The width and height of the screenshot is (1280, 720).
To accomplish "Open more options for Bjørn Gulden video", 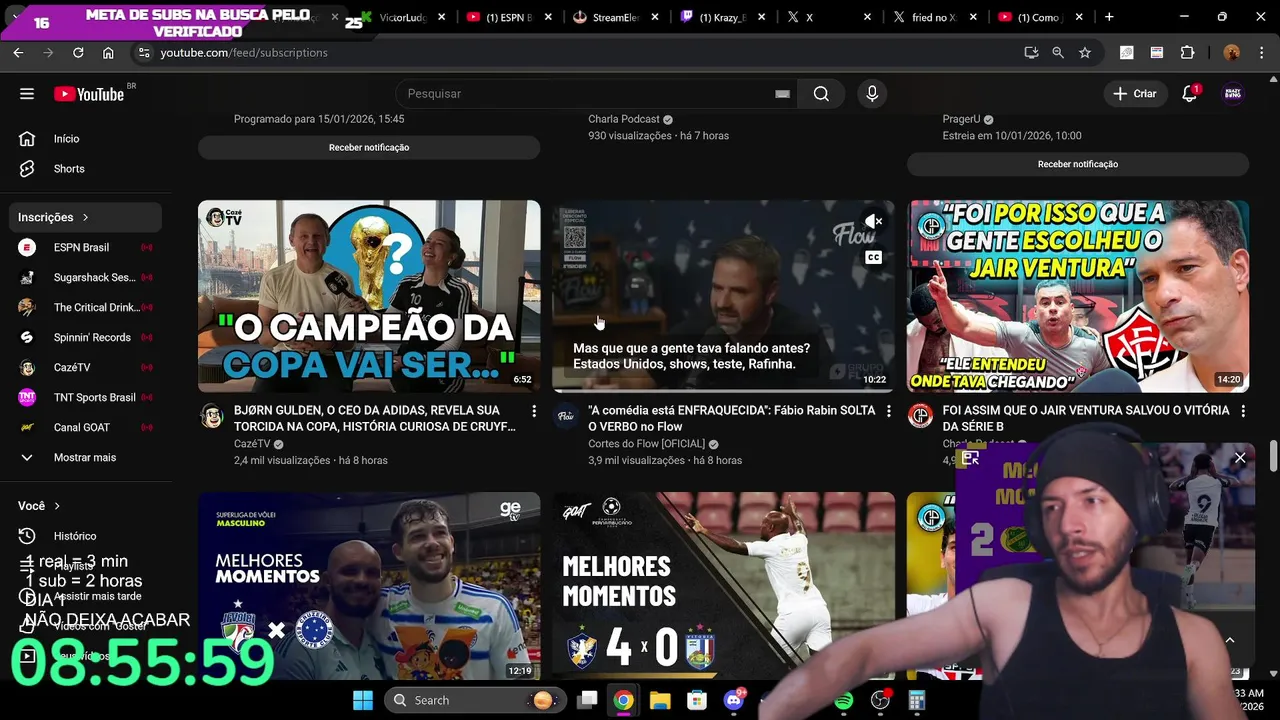I will (534, 412).
